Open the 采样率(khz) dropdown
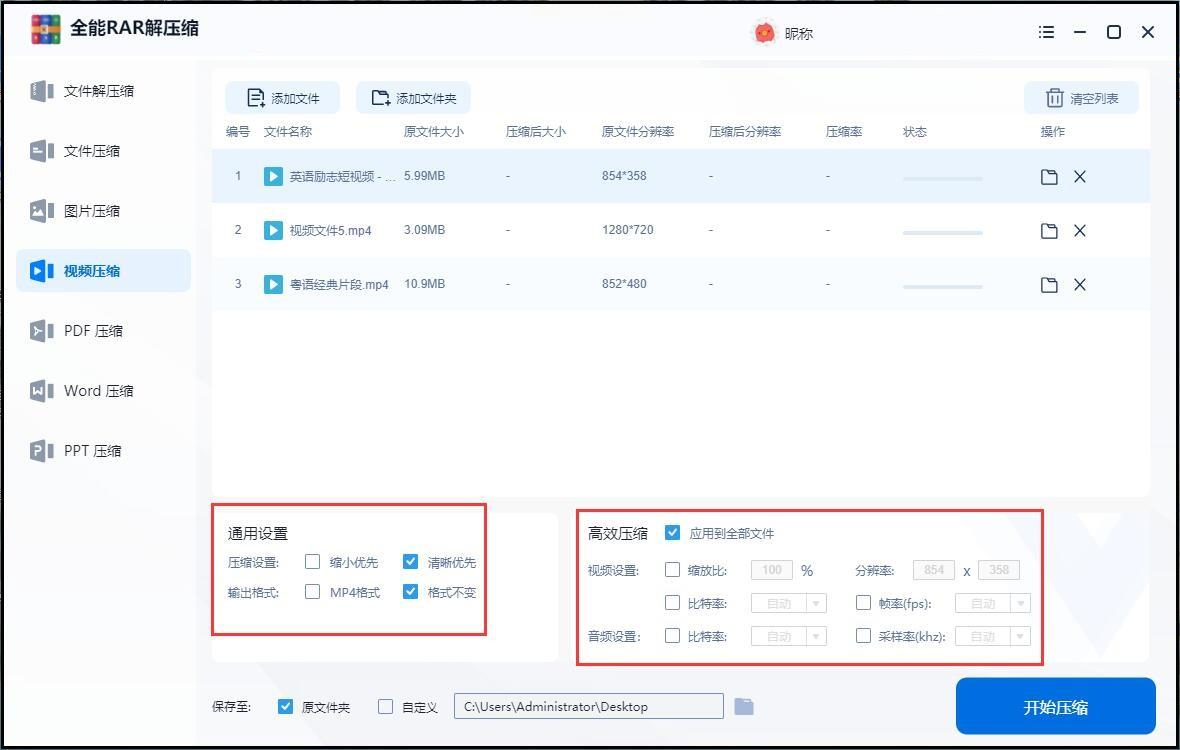 [993, 636]
